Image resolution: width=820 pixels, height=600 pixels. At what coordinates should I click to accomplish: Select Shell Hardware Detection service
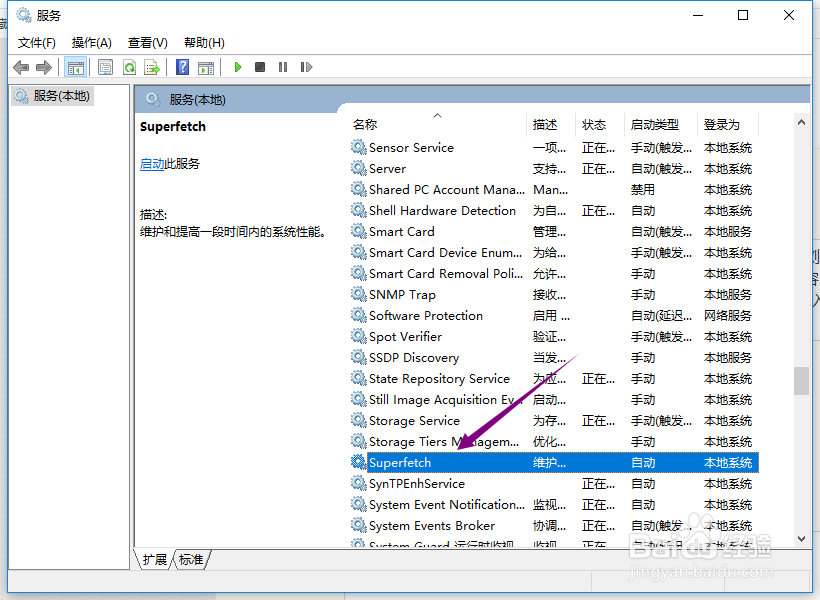pyautogui.click(x=554, y=210)
